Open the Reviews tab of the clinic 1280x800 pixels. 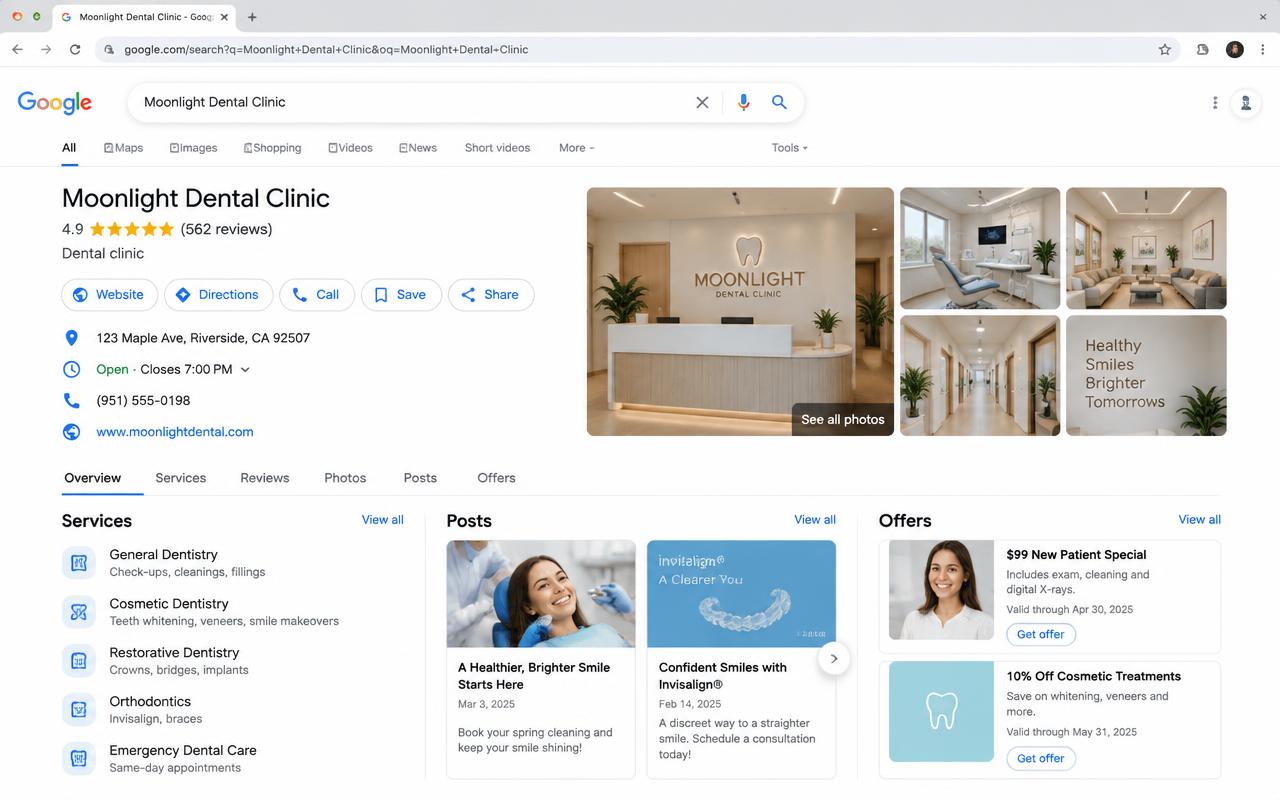coord(265,478)
